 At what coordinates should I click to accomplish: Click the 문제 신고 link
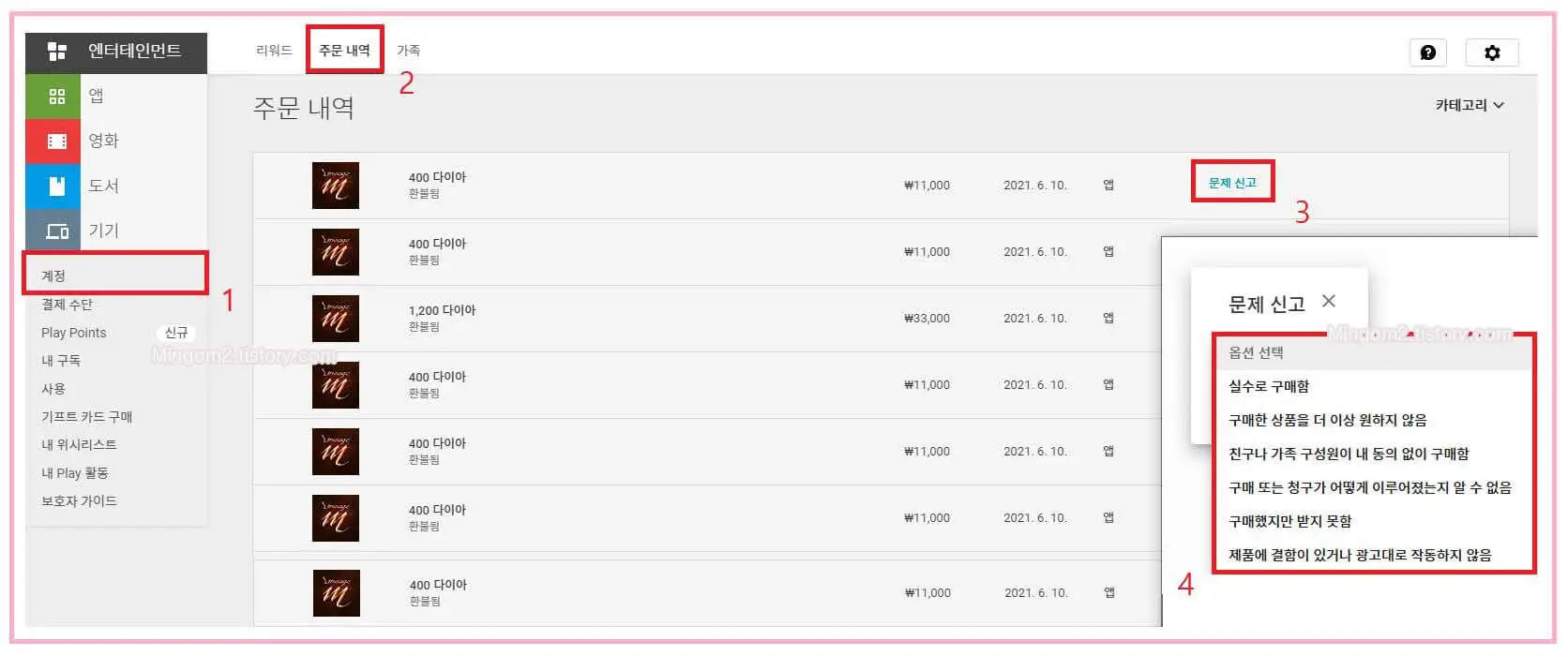point(1232,183)
